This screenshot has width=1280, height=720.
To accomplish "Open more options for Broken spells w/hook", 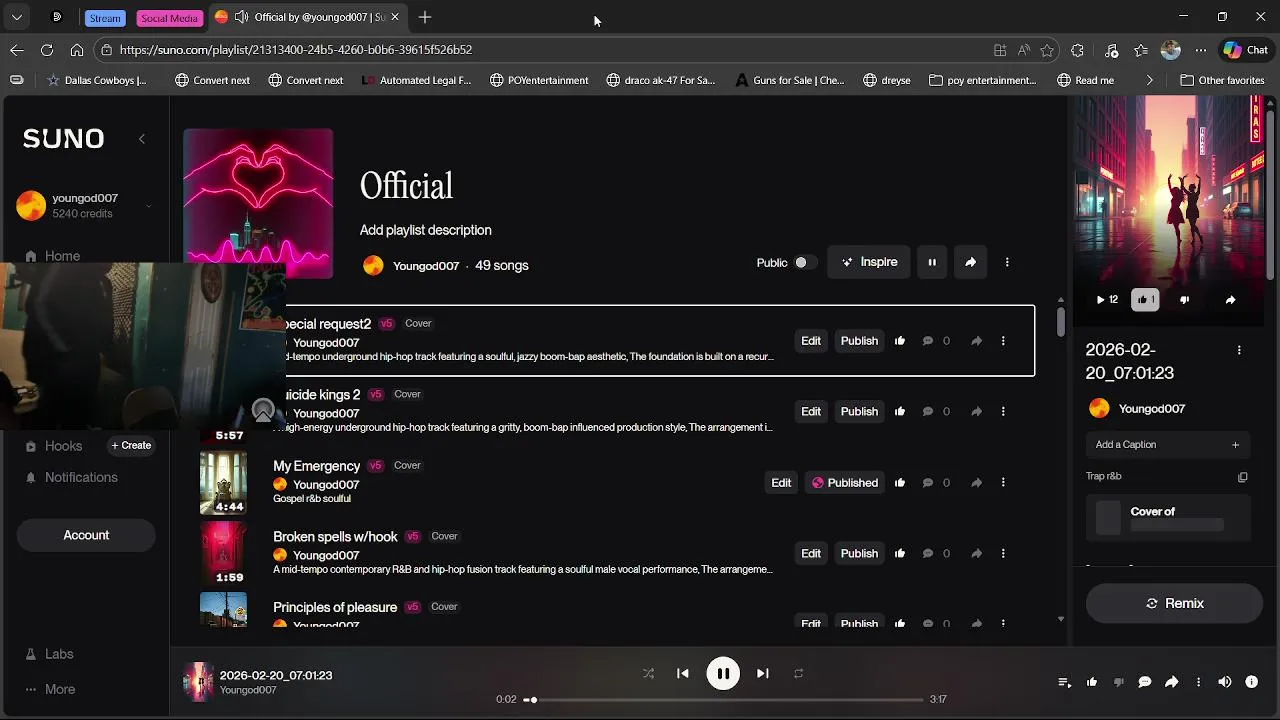I will click(x=1003, y=554).
